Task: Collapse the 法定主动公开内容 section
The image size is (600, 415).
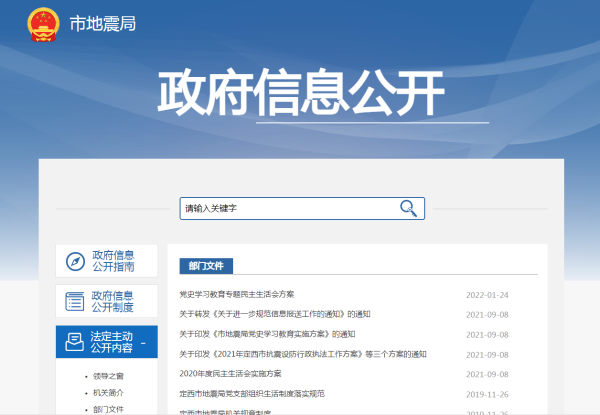Action: [144, 342]
